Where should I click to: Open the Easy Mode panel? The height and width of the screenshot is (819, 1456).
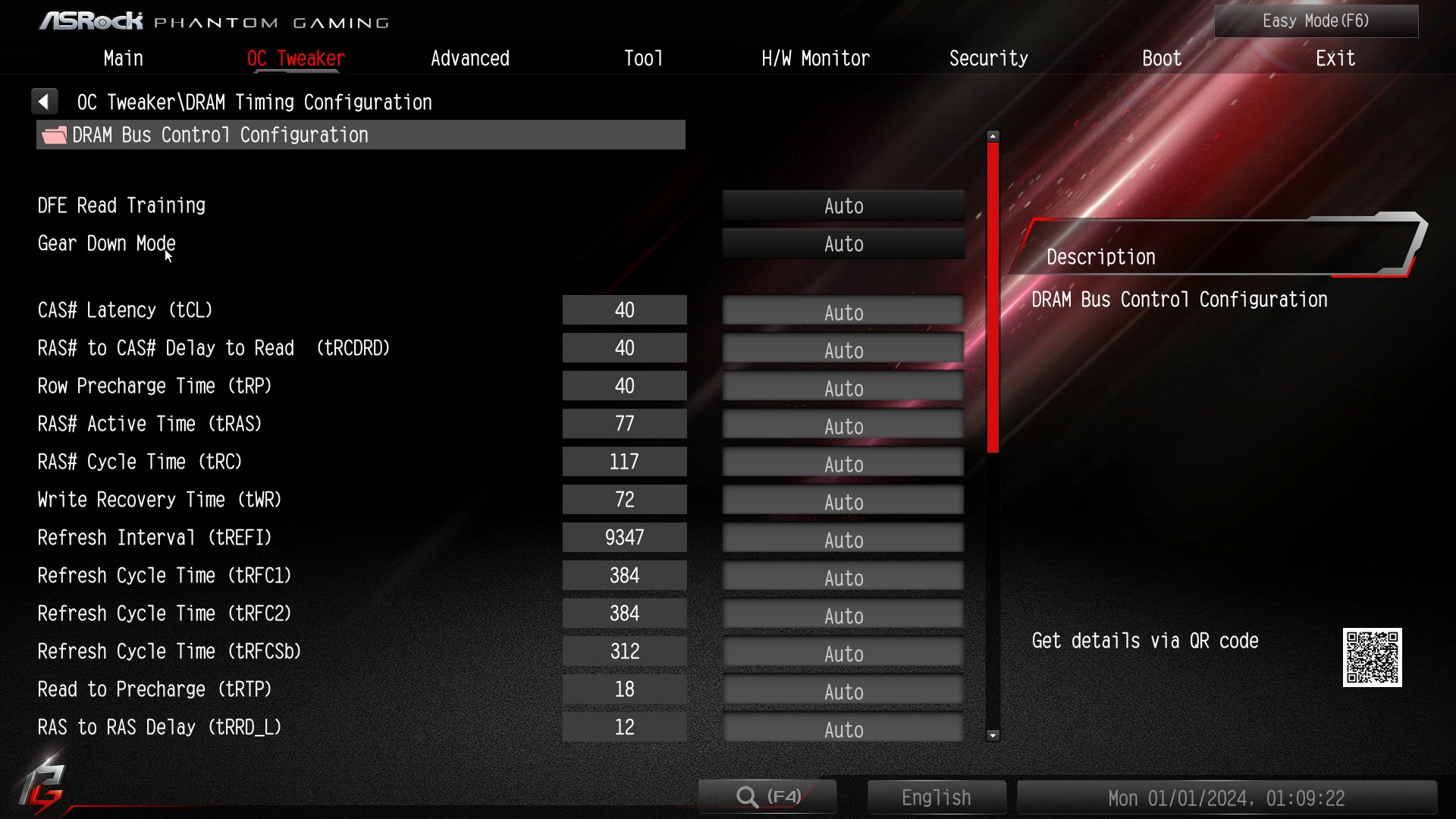tap(1317, 20)
